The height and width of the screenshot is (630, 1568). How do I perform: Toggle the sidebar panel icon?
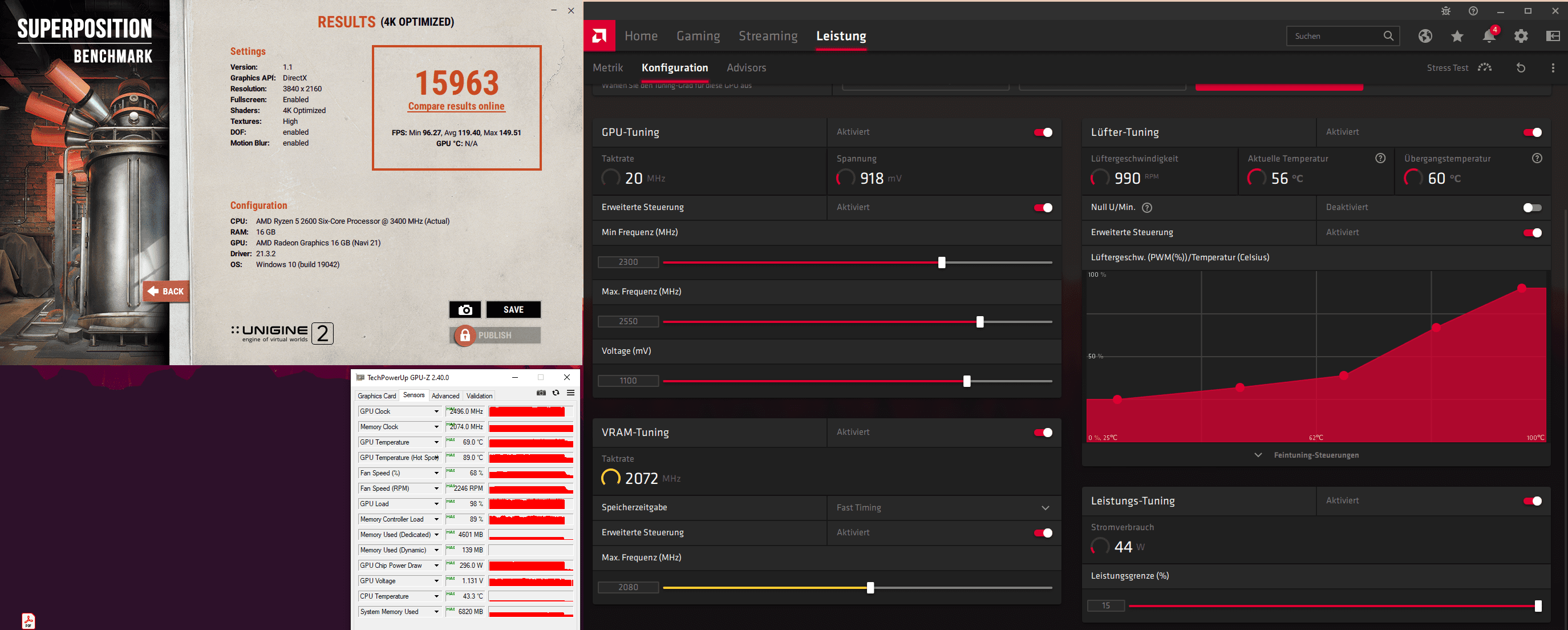pyautogui.click(x=1553, y=36)
